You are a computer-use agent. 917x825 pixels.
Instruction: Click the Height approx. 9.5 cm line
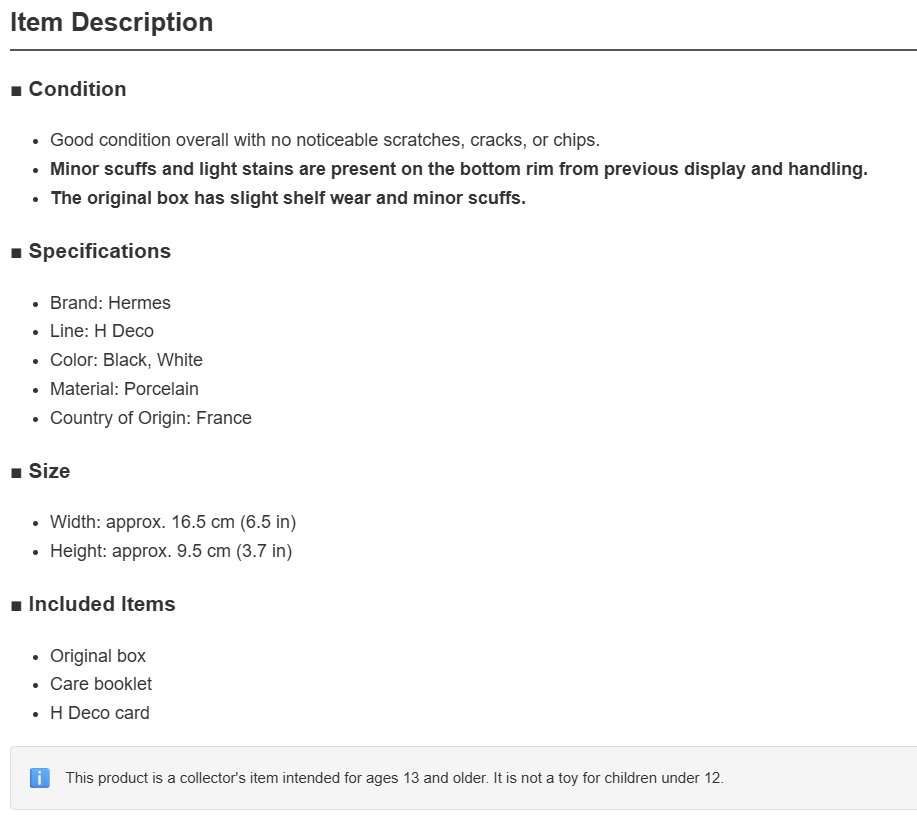click(x=171, y=551)
